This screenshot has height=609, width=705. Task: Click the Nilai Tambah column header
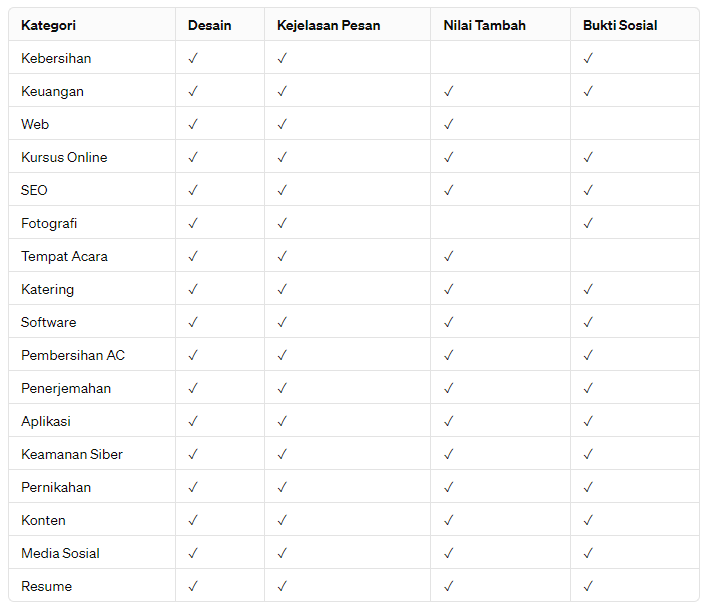pyautogui.click(x=484, y=25)
